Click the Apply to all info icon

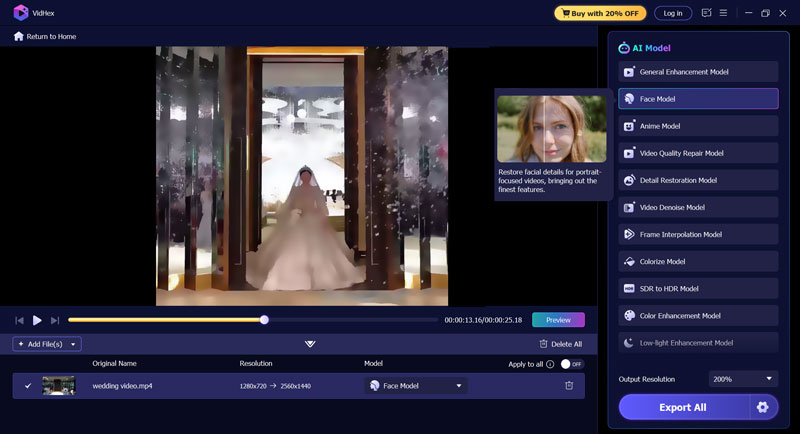(550, 364)
